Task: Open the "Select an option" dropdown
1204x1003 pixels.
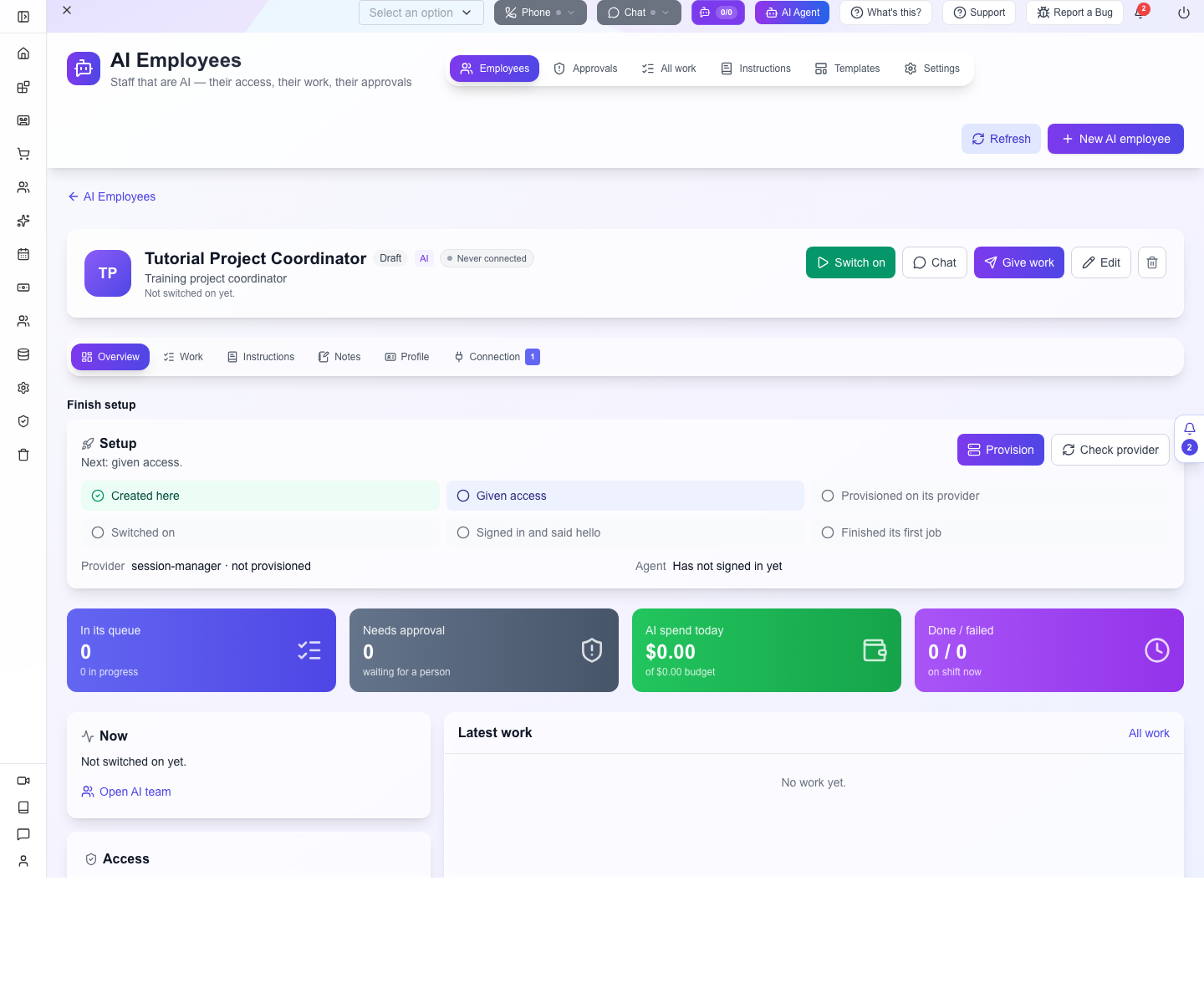Action: [x=421, y=13]
